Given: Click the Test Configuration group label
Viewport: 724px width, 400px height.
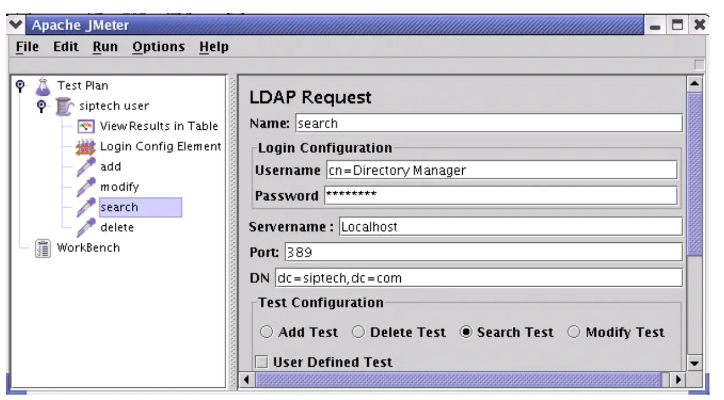Looking at the screenshot, I should (321, 303).
